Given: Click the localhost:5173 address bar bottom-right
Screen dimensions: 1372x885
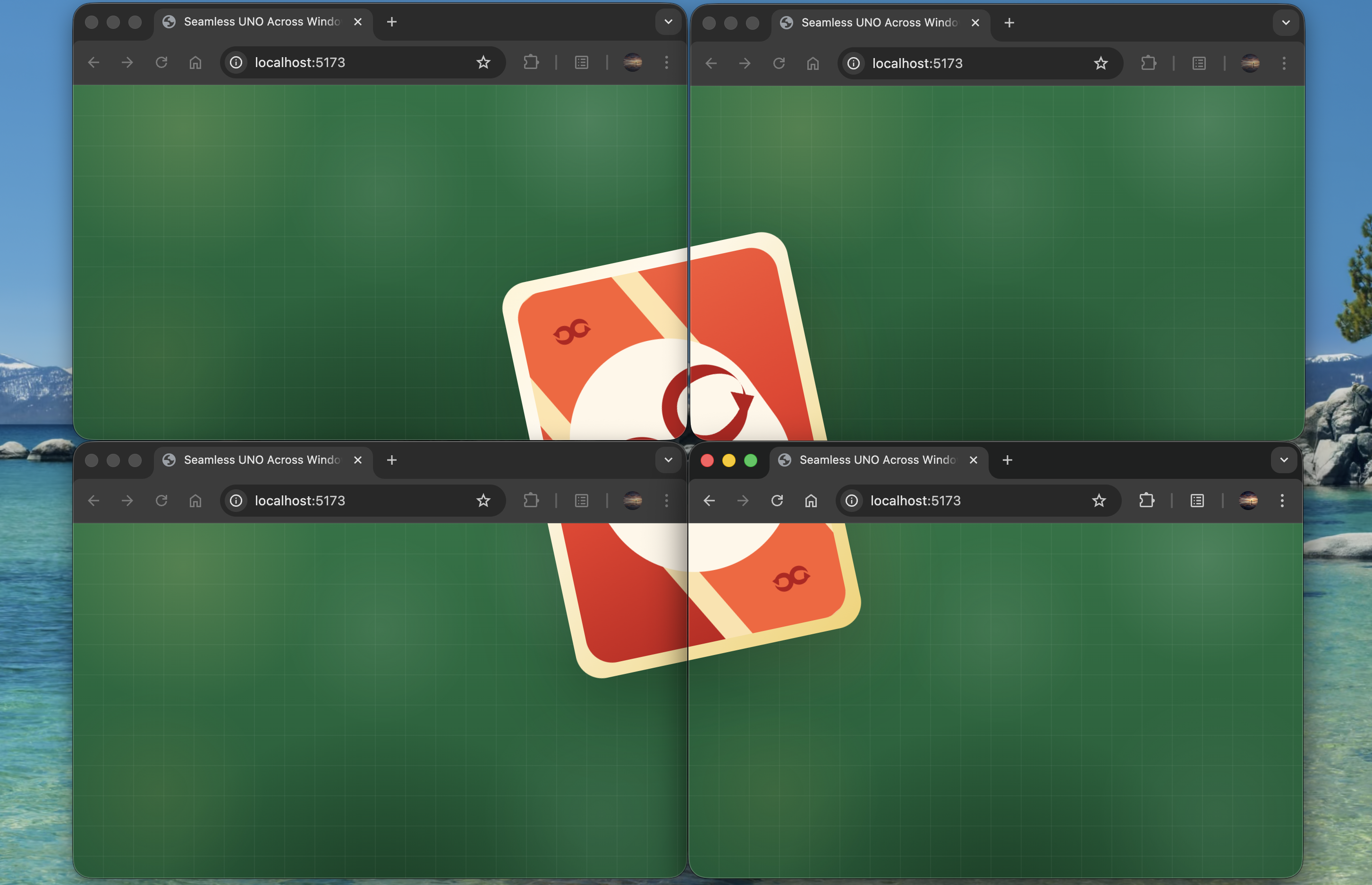Looking at the screenshot, I should (x=948, y=501).
